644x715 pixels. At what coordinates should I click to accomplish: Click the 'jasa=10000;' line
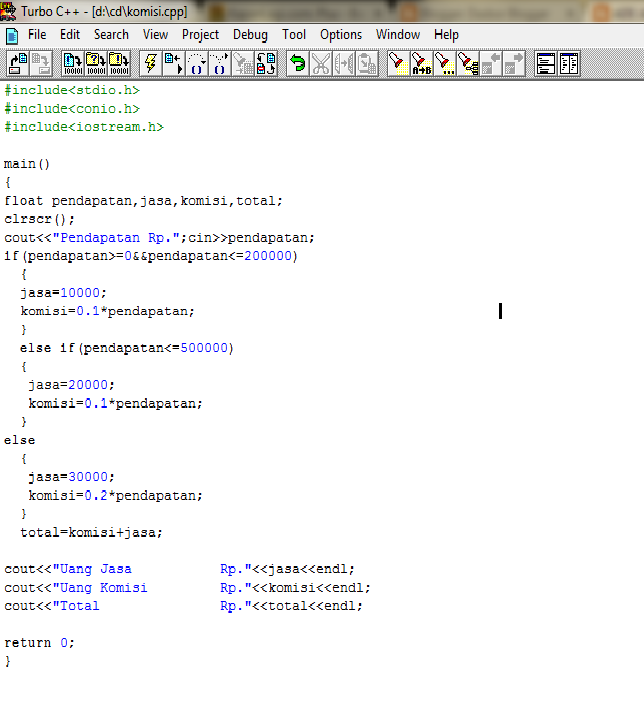[63, 293]
